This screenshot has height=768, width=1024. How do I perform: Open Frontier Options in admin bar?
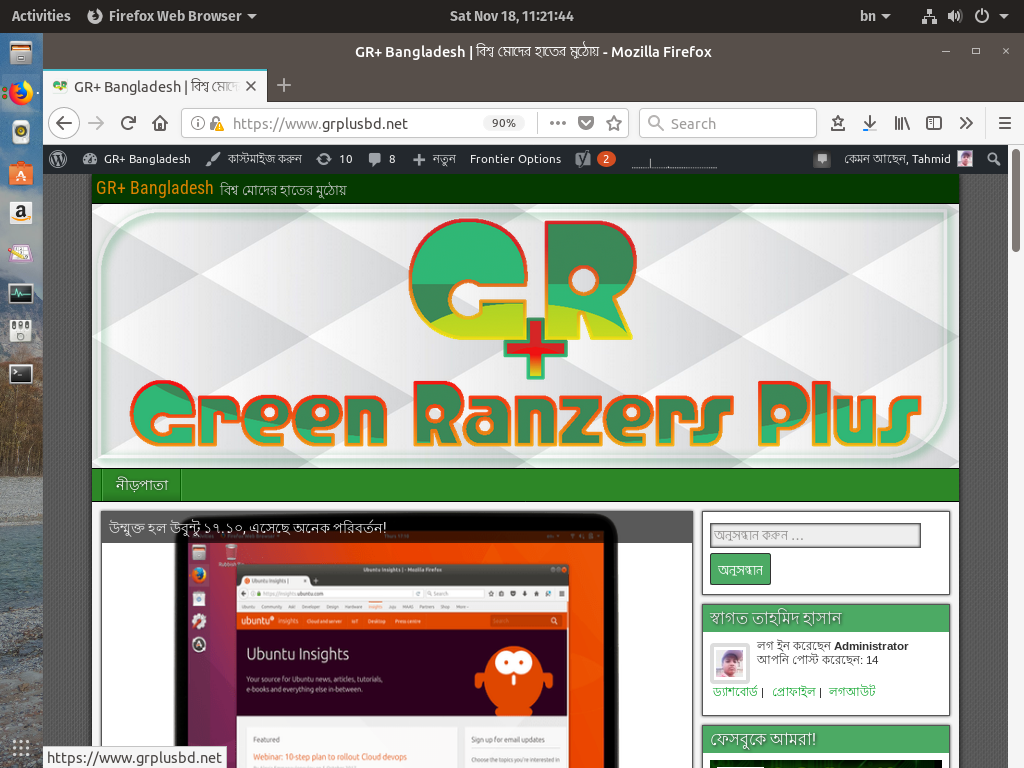click(515, 159)
